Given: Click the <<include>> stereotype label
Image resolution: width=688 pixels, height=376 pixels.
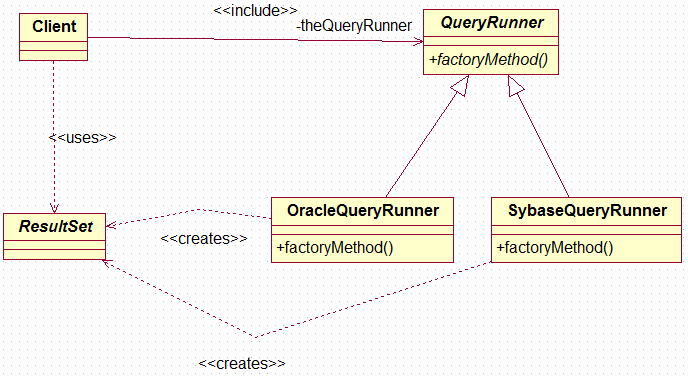Looking at the screenshot, I should pyautogui.click(x=255, y=11).
